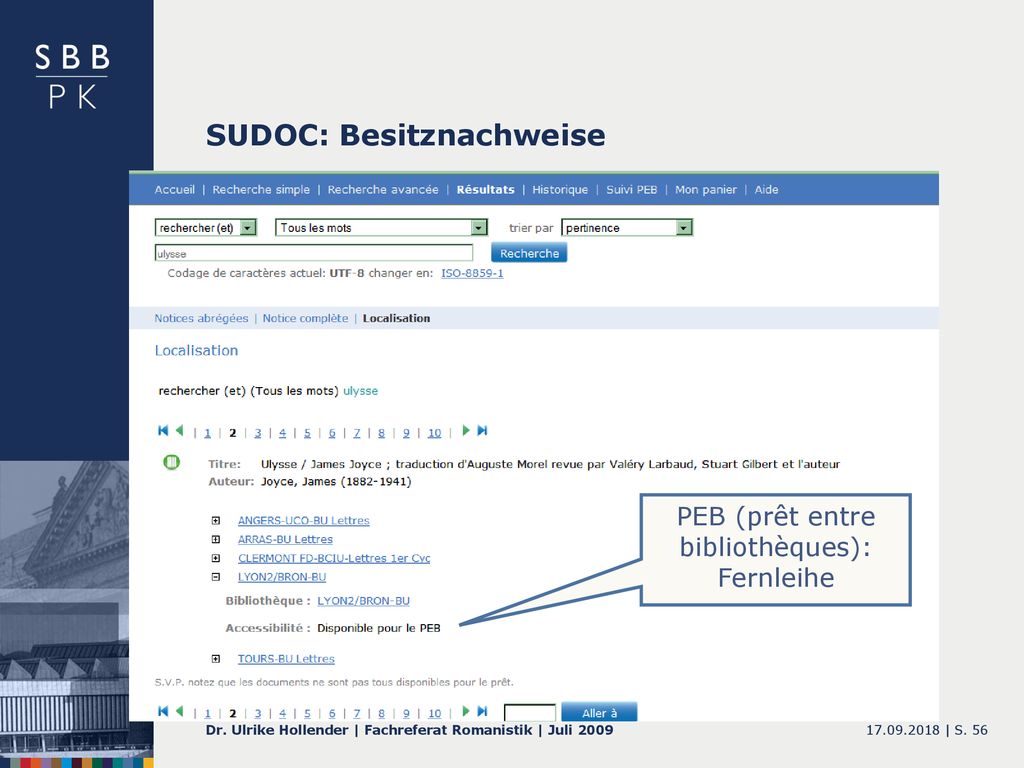Expand the ARRAS-BU Lettres holdings
Screen dimensions: 1024x768
pos(216,539)
